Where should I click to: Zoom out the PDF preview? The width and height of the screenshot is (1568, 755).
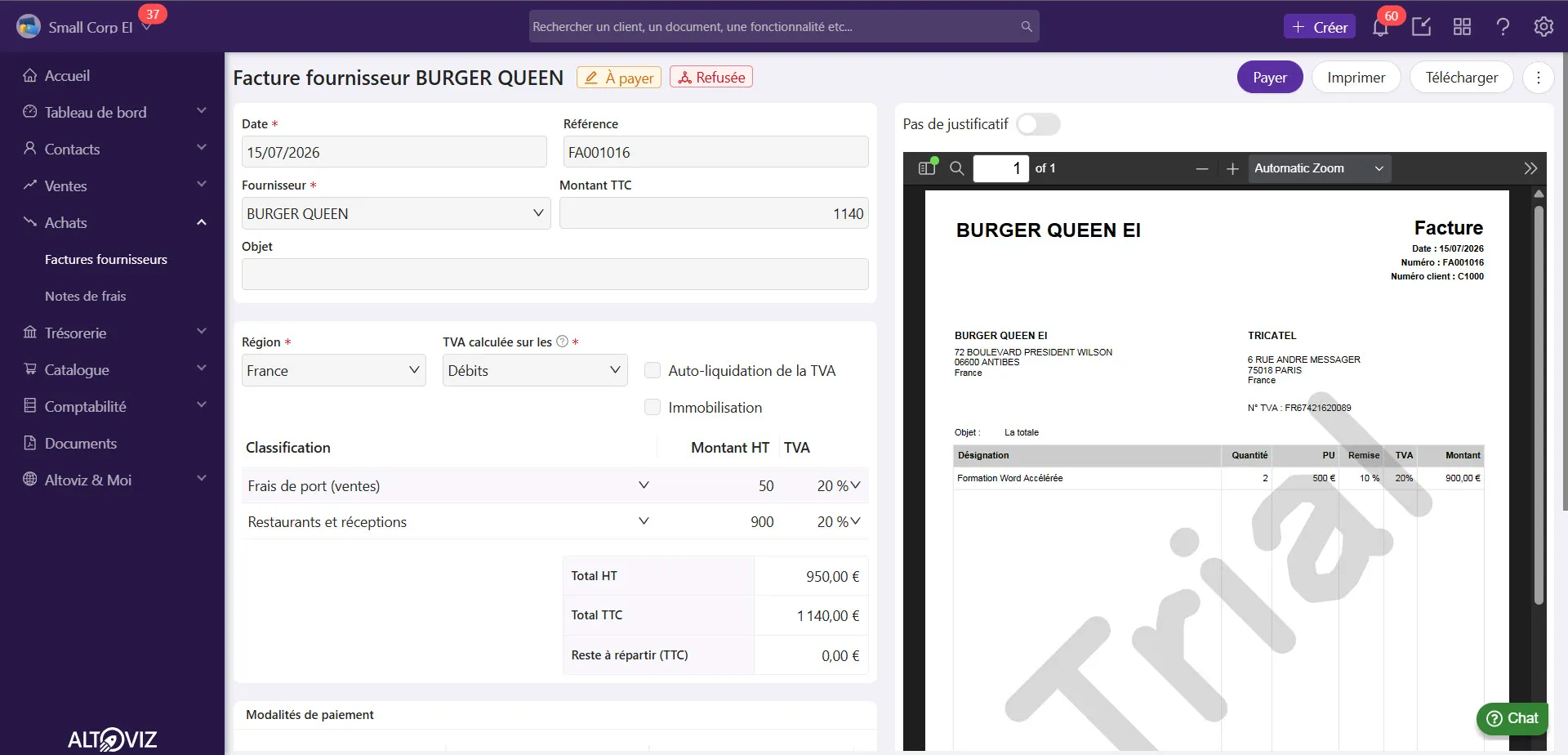1202,169
